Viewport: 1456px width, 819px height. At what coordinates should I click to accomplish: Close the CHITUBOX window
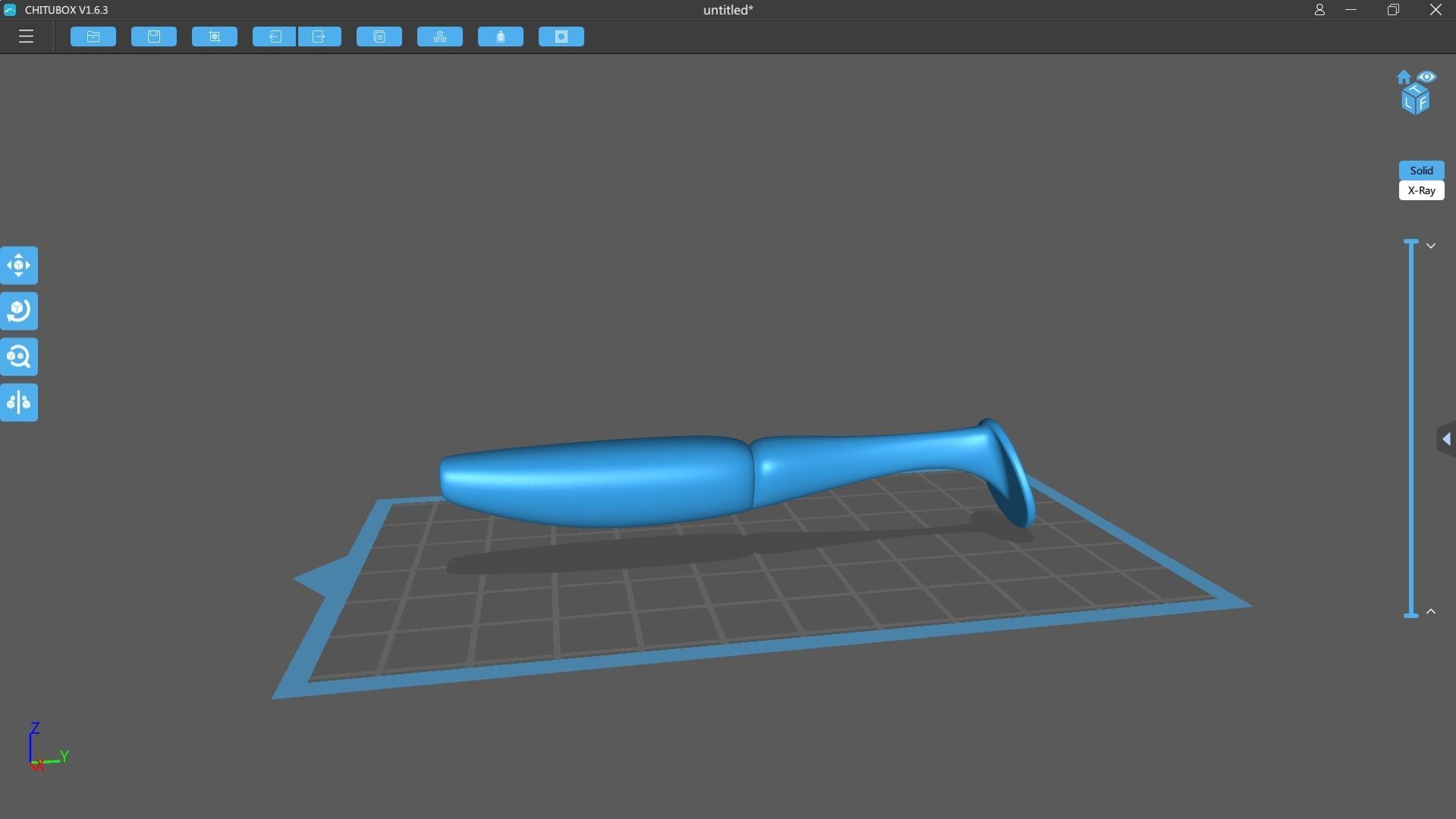[x=1436, y=10]
